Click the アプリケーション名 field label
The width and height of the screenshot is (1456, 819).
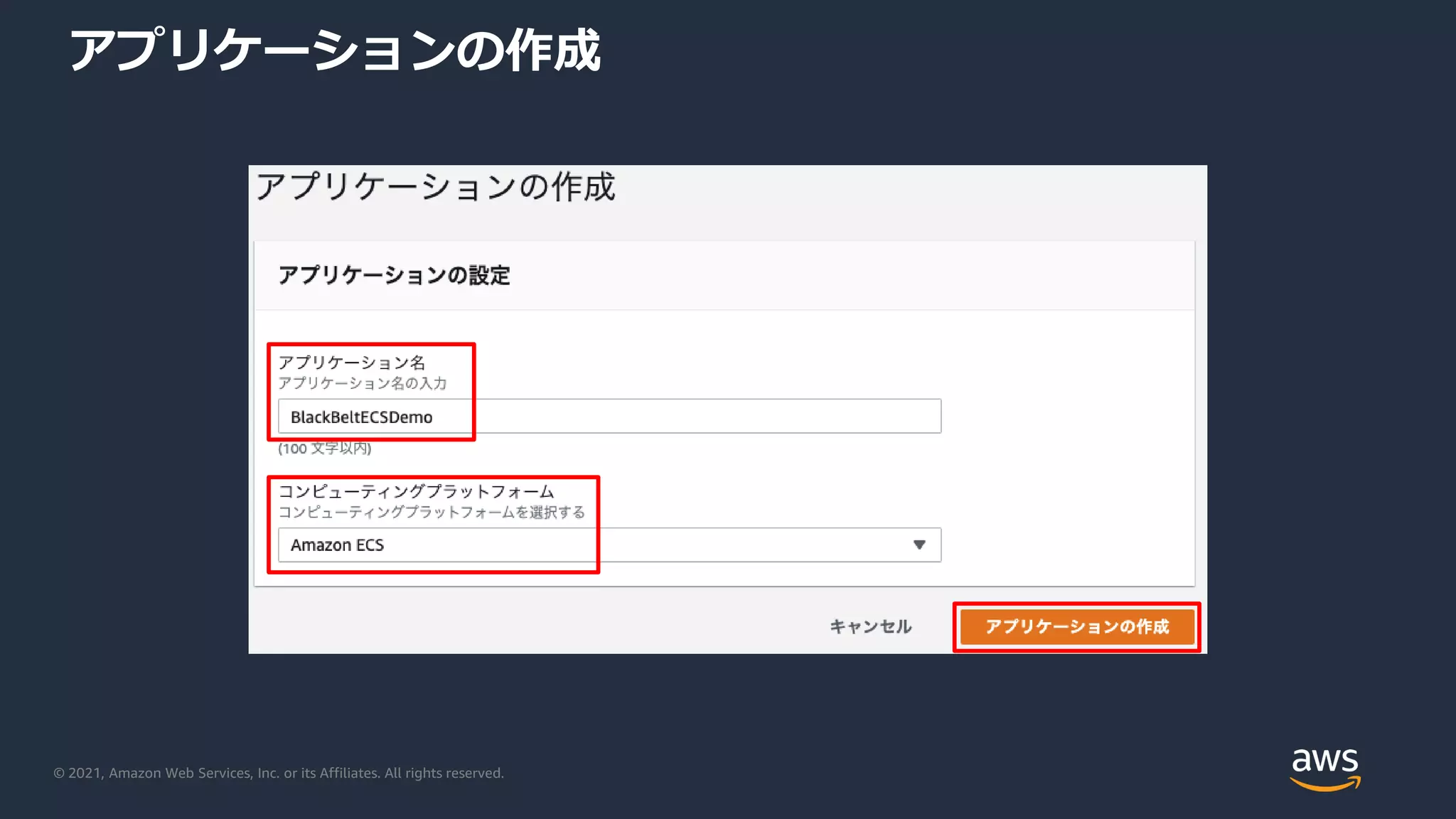click(x=352, y=363)
